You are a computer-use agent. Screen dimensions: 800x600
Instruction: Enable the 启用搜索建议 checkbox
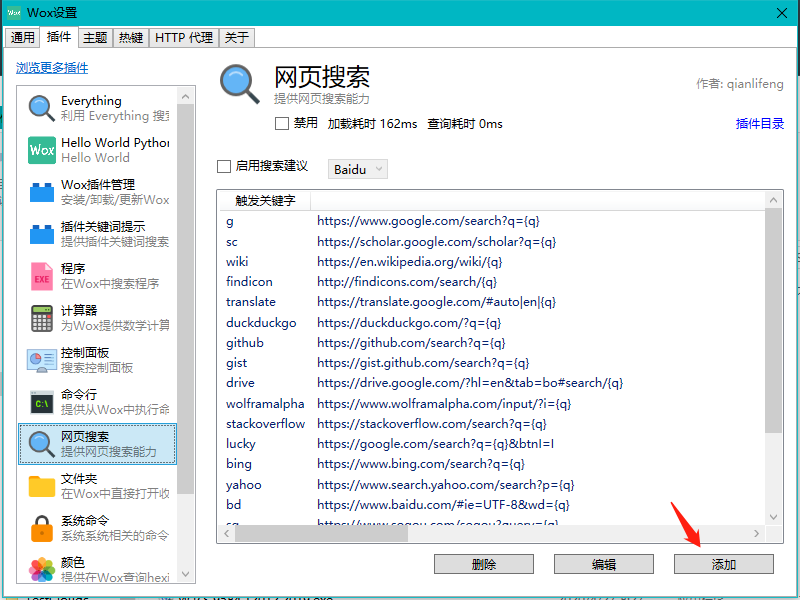click(224, 166)
